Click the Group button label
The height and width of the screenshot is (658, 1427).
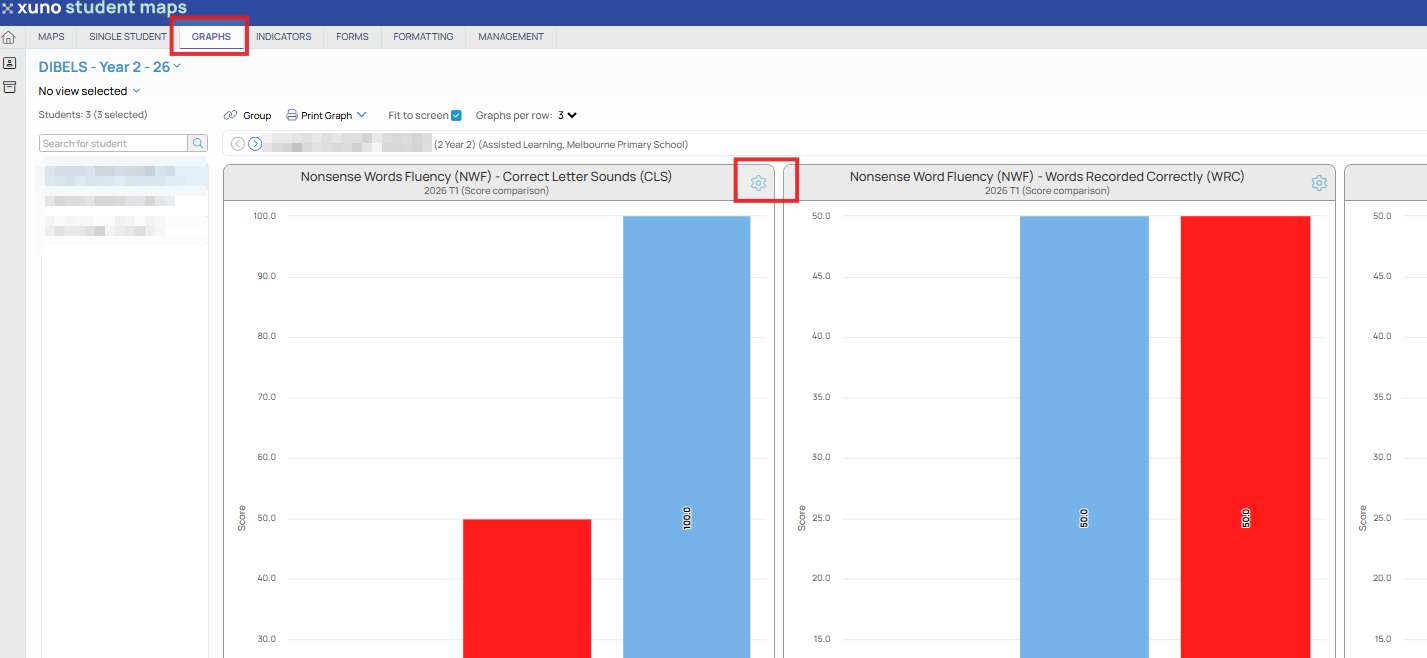(257, 115)
